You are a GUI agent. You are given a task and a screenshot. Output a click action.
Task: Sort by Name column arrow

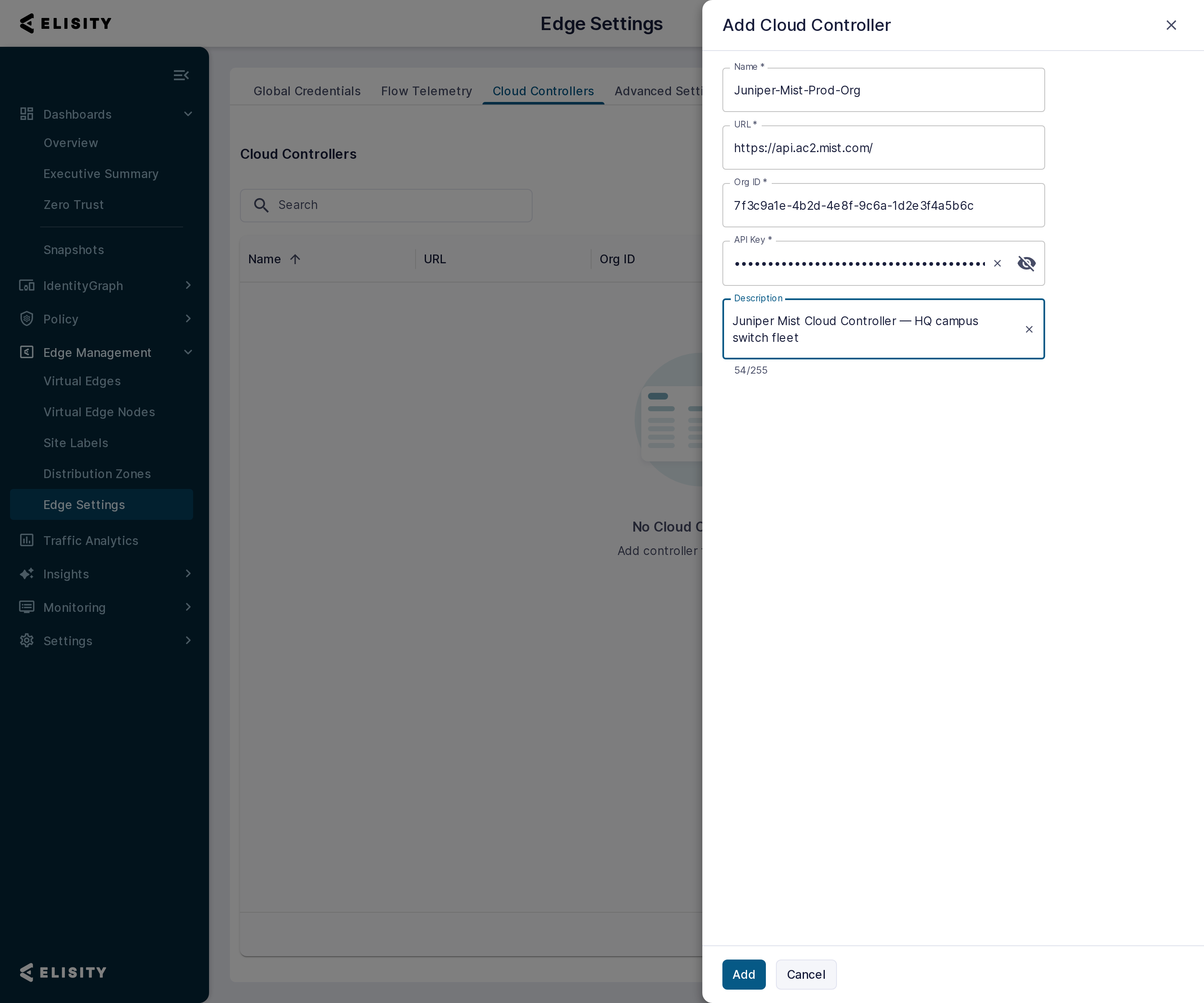[295, 259]
